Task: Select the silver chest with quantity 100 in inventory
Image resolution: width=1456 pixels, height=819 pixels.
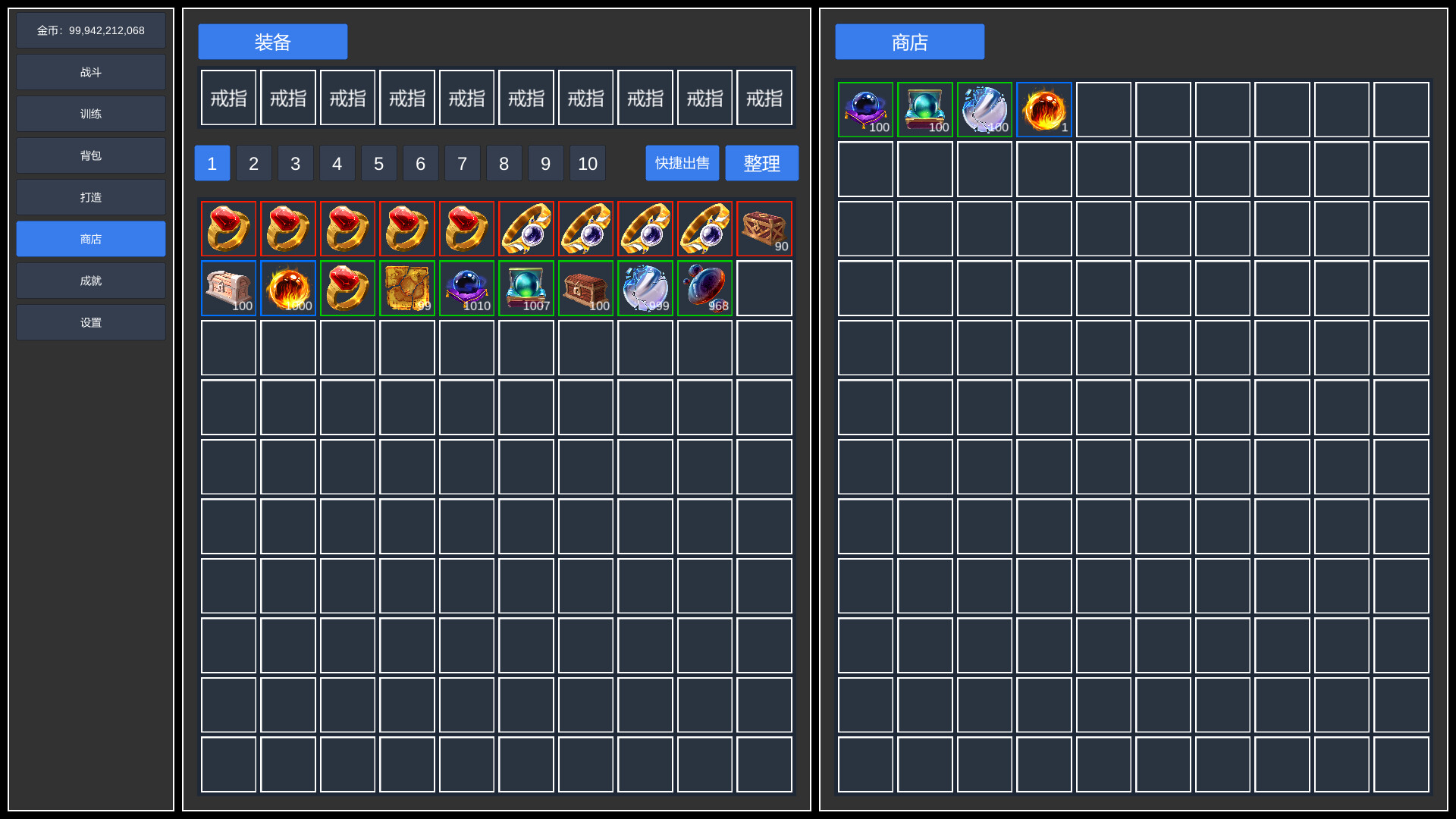Action: click(228, 288)
